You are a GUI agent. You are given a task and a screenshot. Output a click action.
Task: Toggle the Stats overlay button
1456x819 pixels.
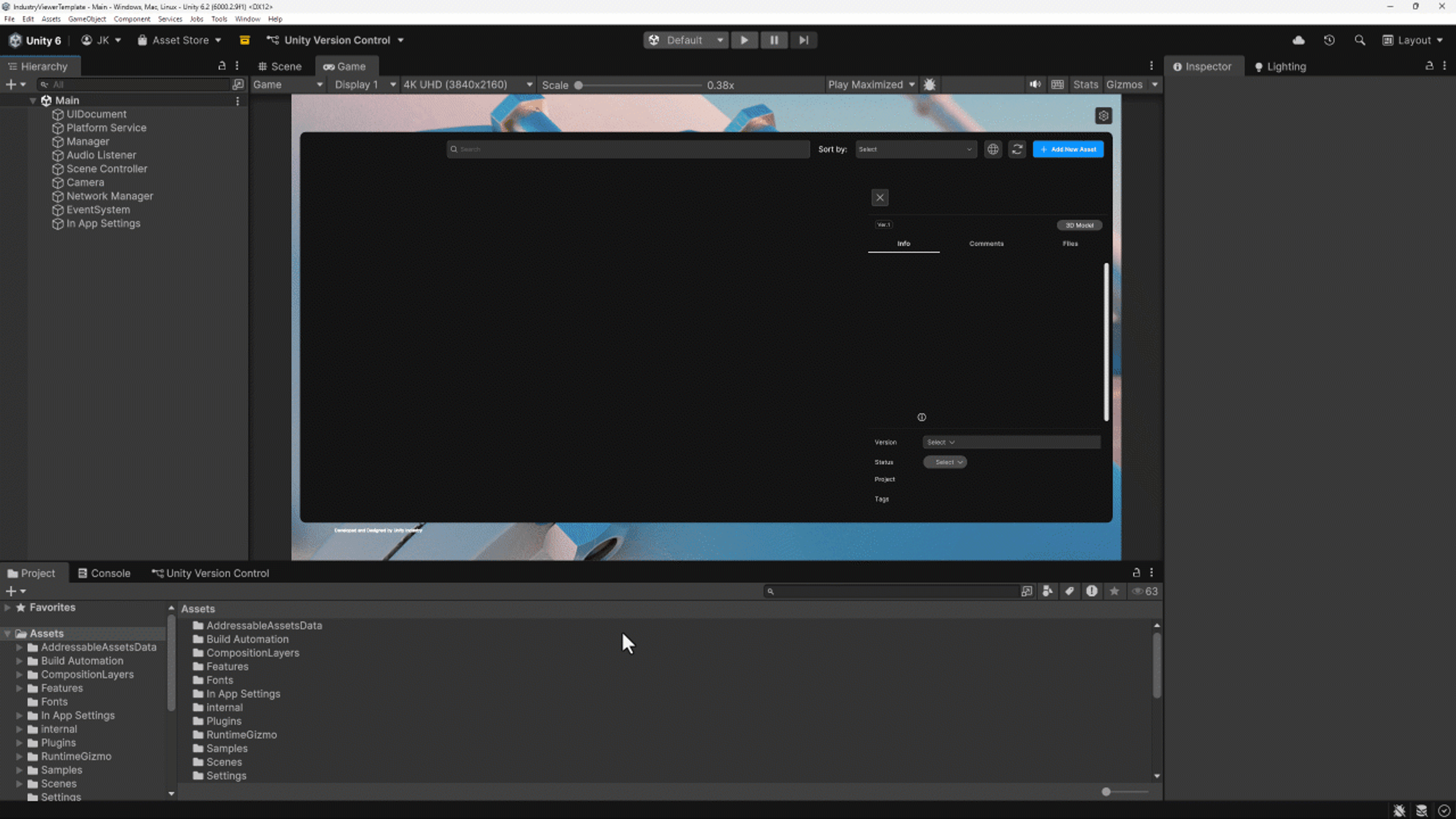(x=1085, y=85)
